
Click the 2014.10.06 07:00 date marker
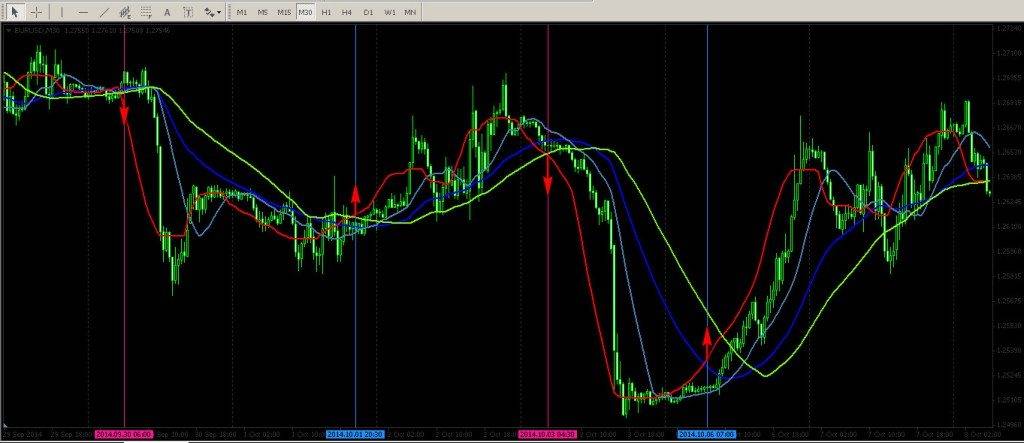(707, 434)
